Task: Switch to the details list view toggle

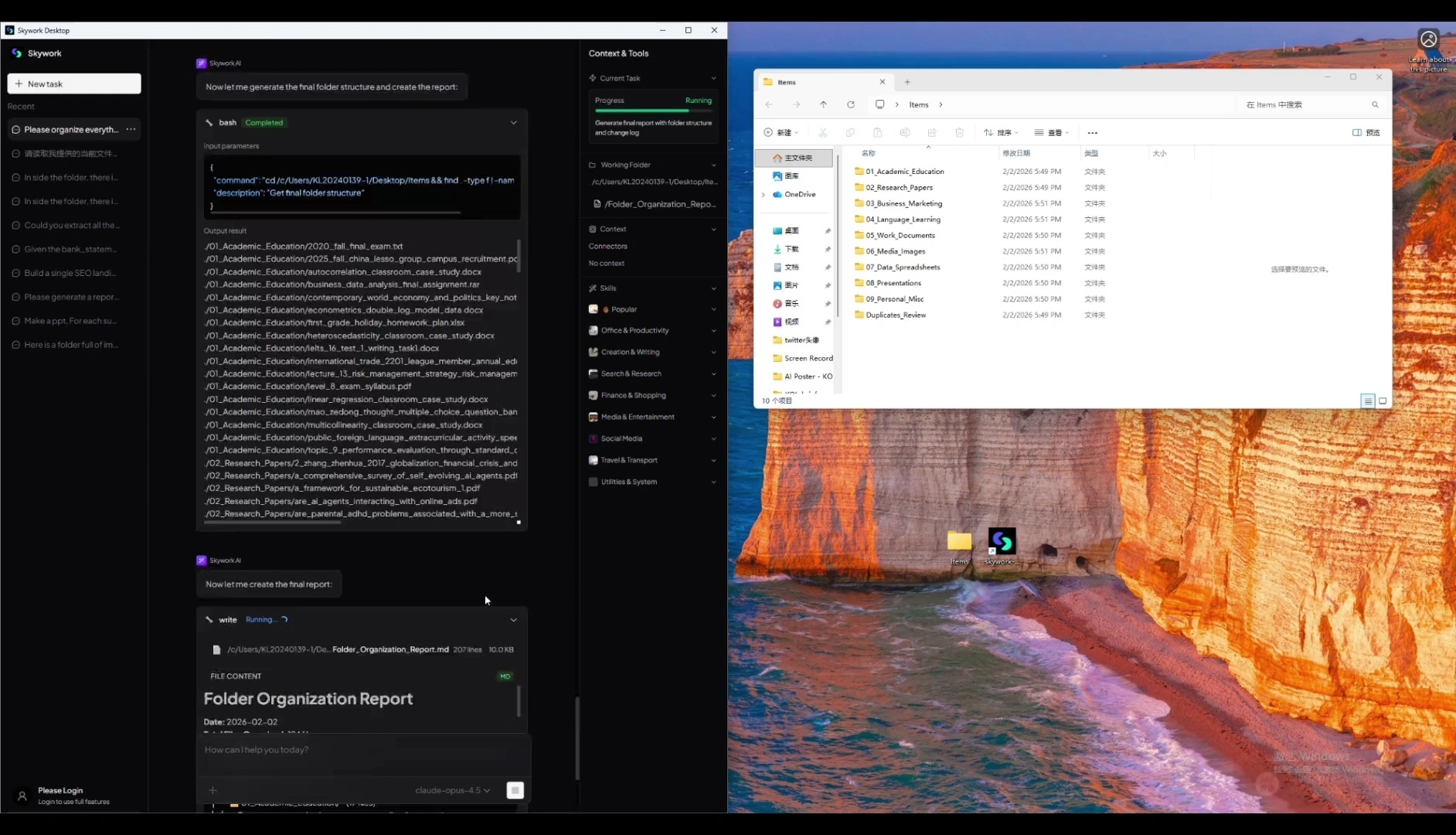Action: tap(1367, 400)
